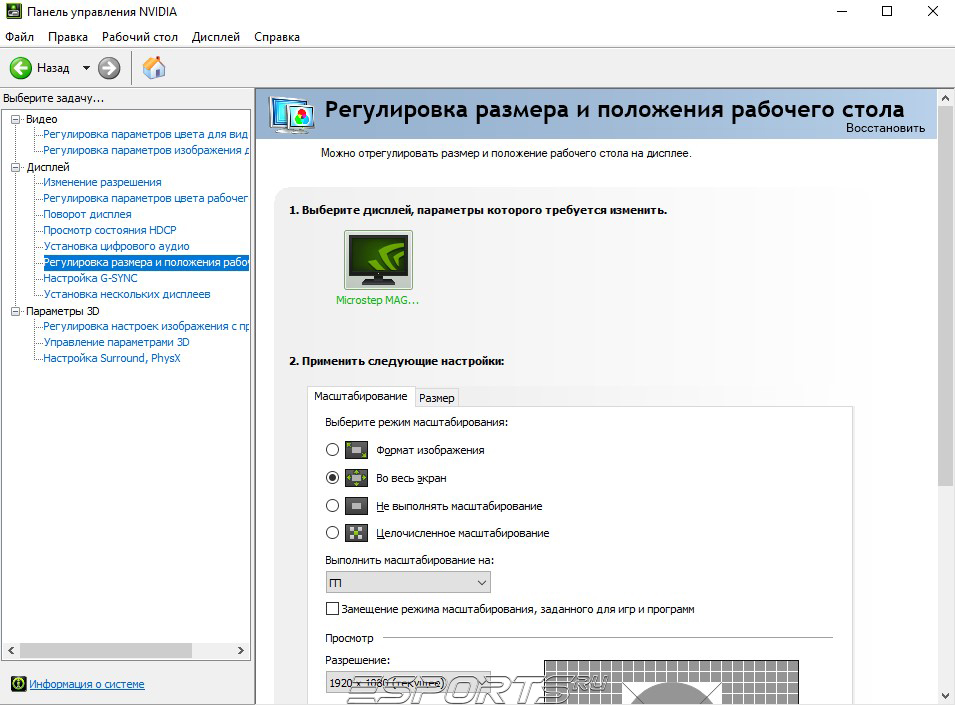Open the 'Правка' menu
The image size is (955, 705).
click(x=68, y=37)
